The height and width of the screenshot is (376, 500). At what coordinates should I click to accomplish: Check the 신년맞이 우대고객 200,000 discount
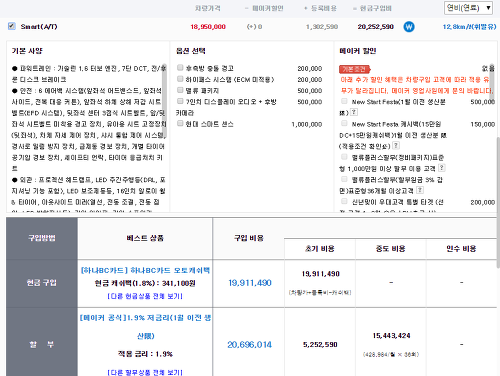pos(344,201)
